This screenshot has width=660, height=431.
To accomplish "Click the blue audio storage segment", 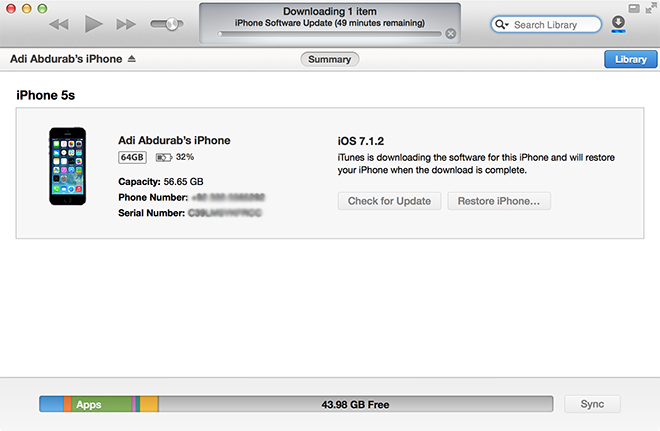I will click(51, 404).
